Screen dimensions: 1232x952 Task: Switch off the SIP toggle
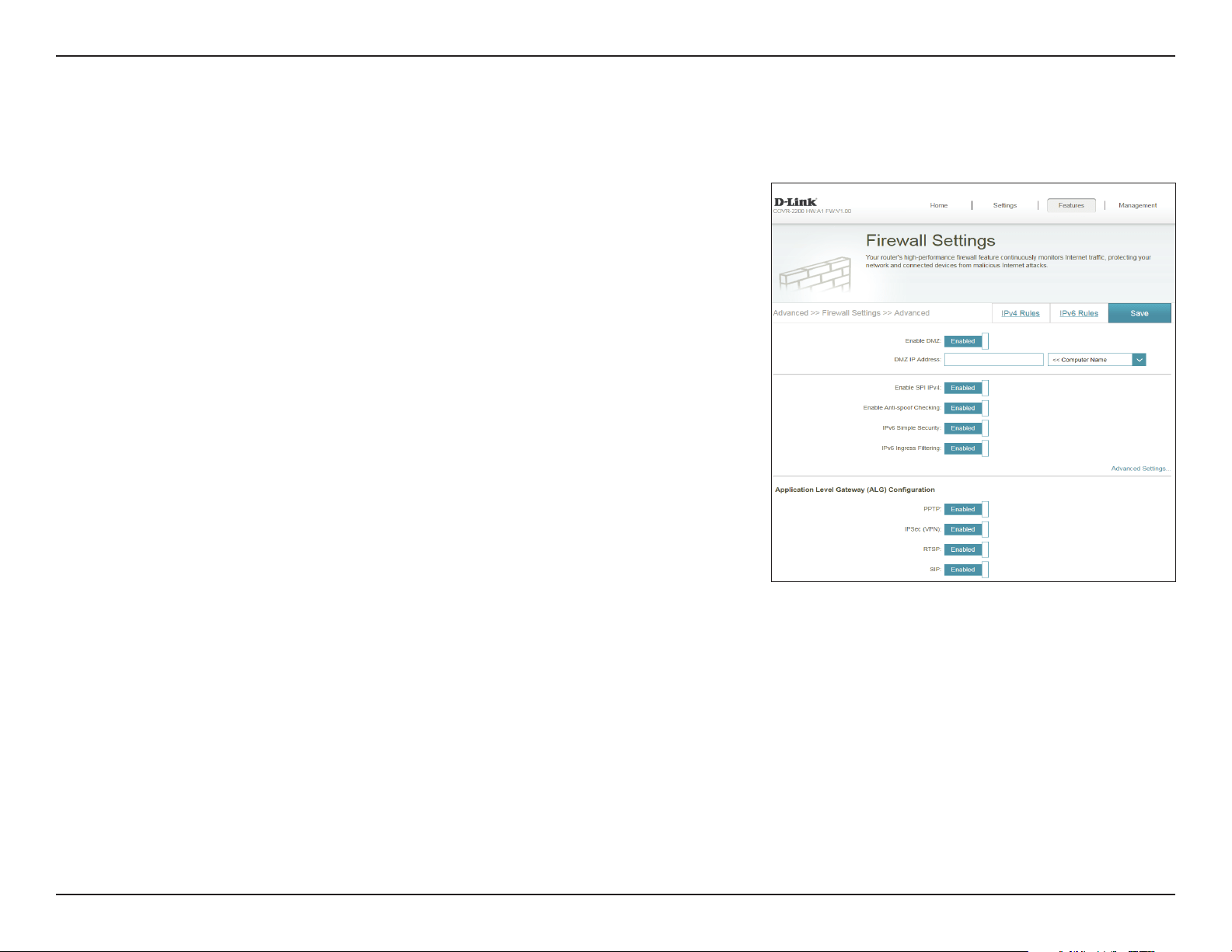[966, 570]
